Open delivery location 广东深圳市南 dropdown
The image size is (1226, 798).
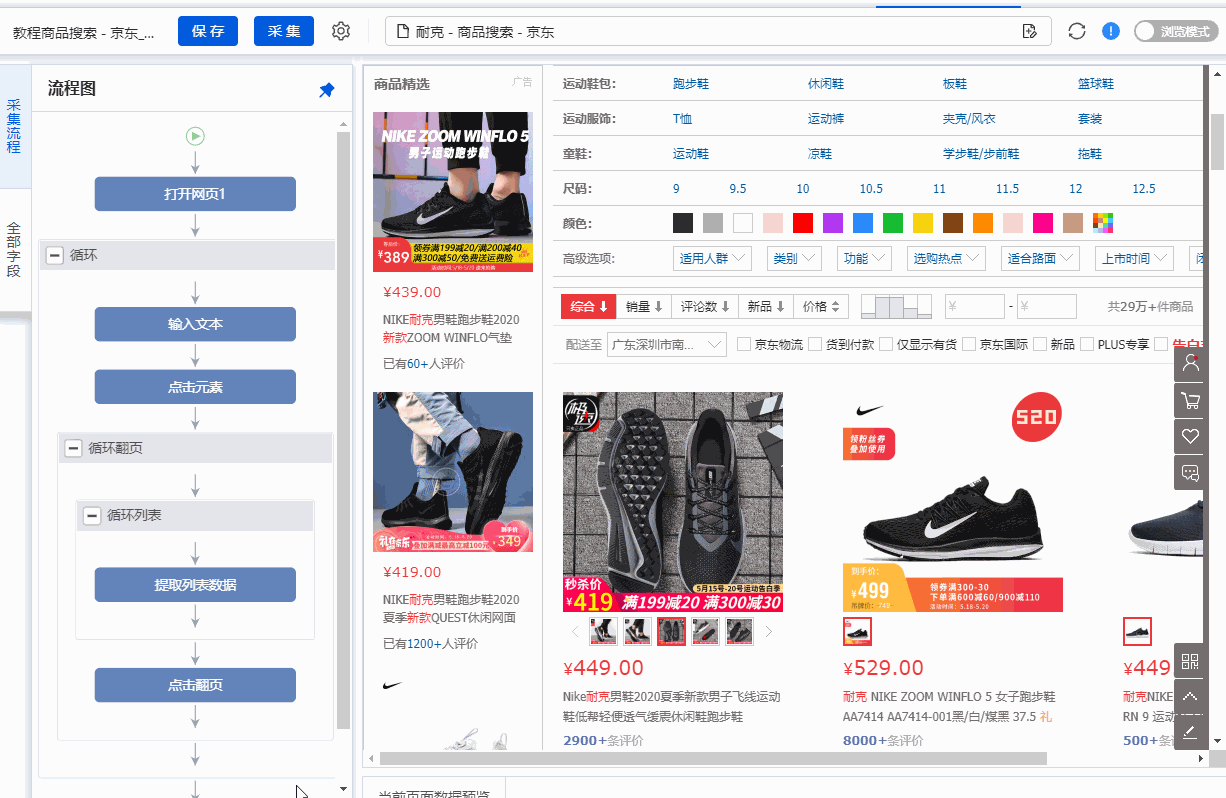click(667, 345)
